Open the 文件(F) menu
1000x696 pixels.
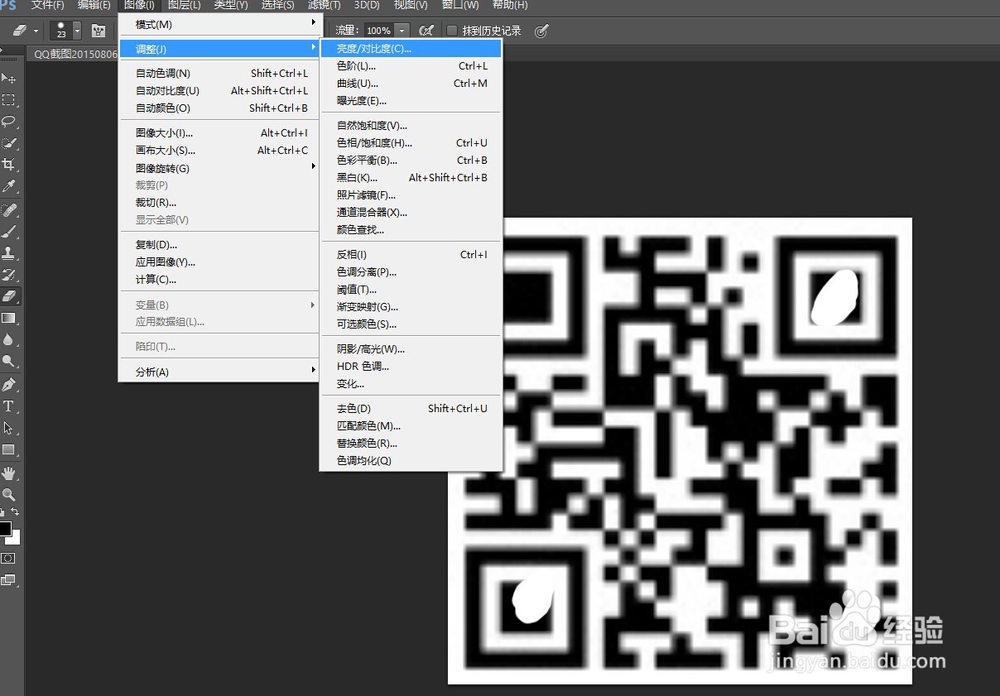tap(48, 5)
